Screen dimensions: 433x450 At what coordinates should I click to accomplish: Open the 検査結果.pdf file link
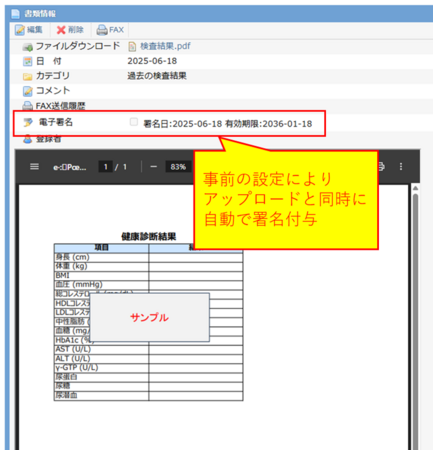[x=165, y=46]
